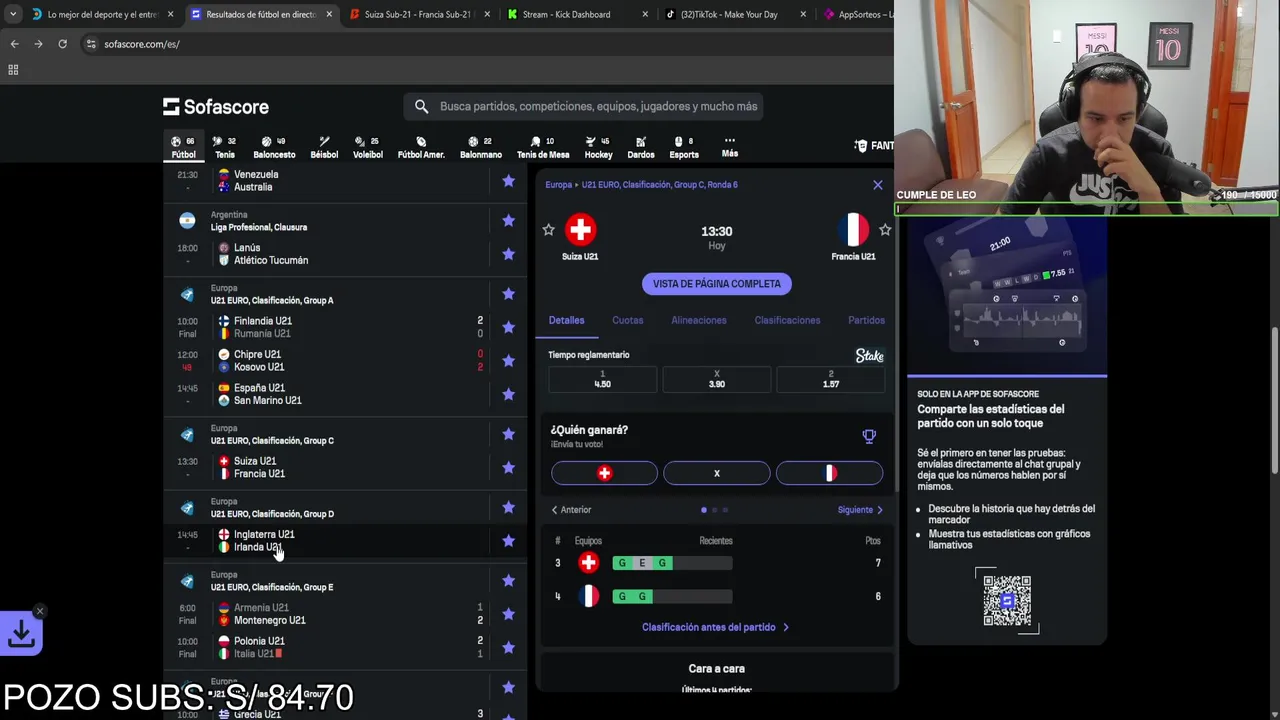This screenshot has width=1280, height=720.
Task: Favorite the U21 EURO Group A league
Action: pos(508,294)
